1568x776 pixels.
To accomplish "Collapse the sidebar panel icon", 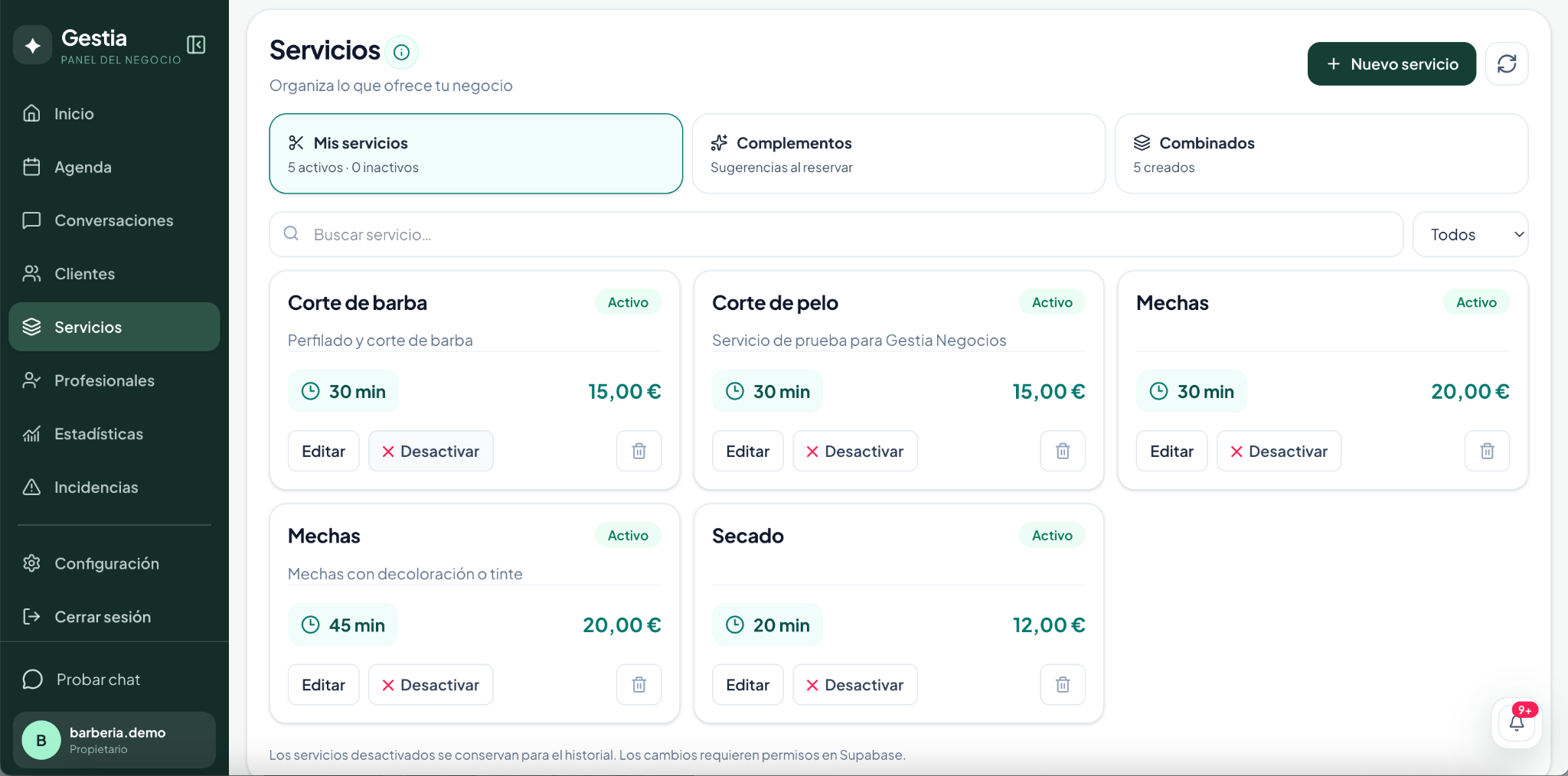I will [196, 45].
